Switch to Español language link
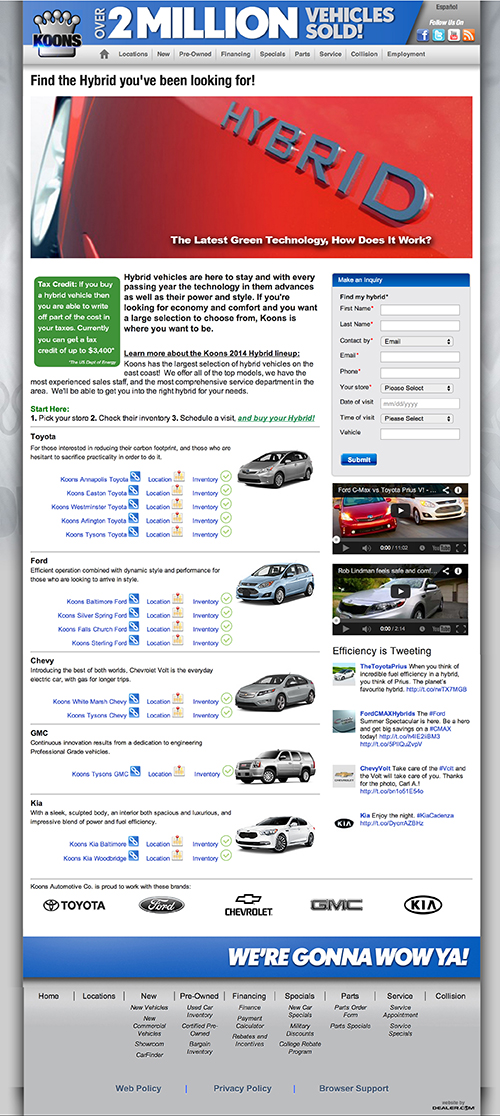The width and height of the screenshot is (500, 1116). tap(447, 6)
